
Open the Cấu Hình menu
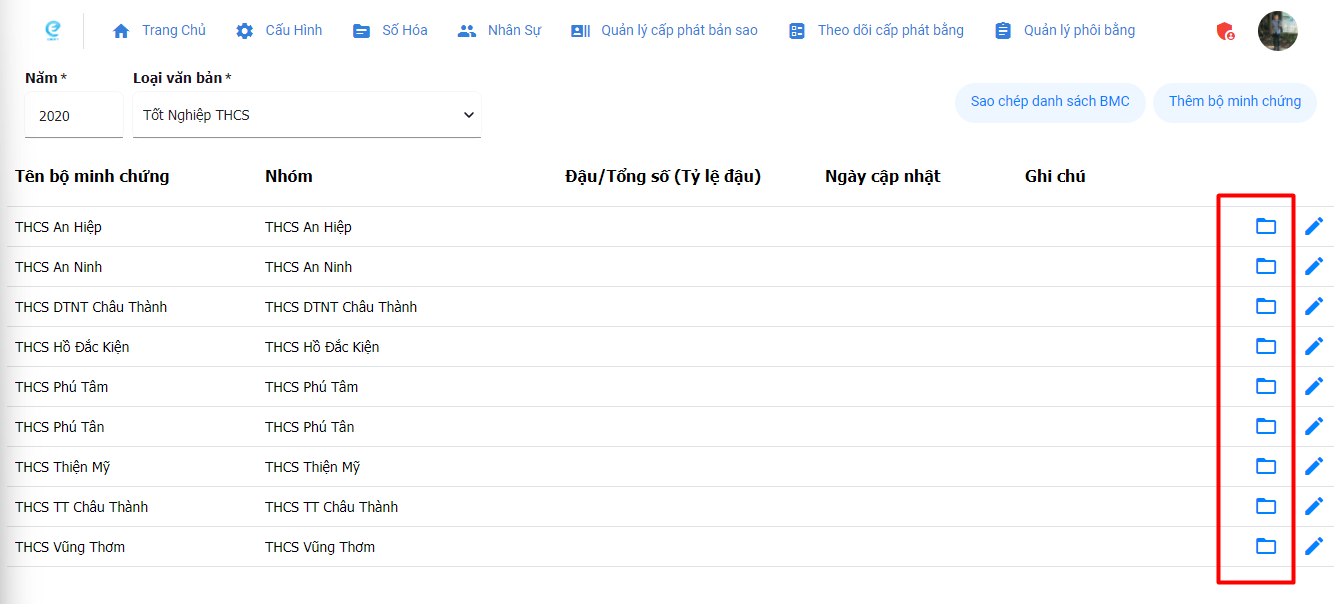[x=279, y=31]
